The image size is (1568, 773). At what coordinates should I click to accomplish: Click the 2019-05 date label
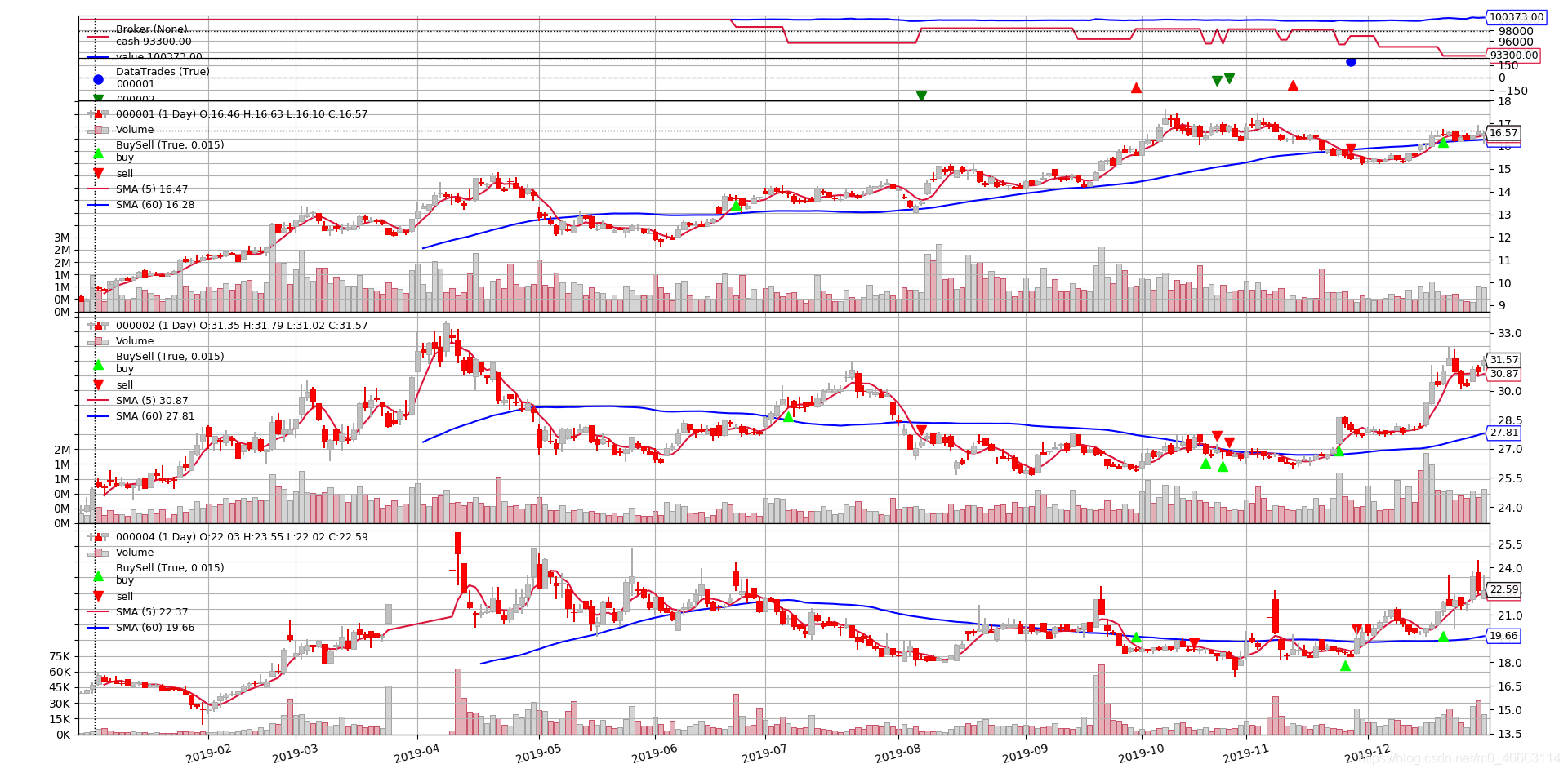click(x=538, y=753)
